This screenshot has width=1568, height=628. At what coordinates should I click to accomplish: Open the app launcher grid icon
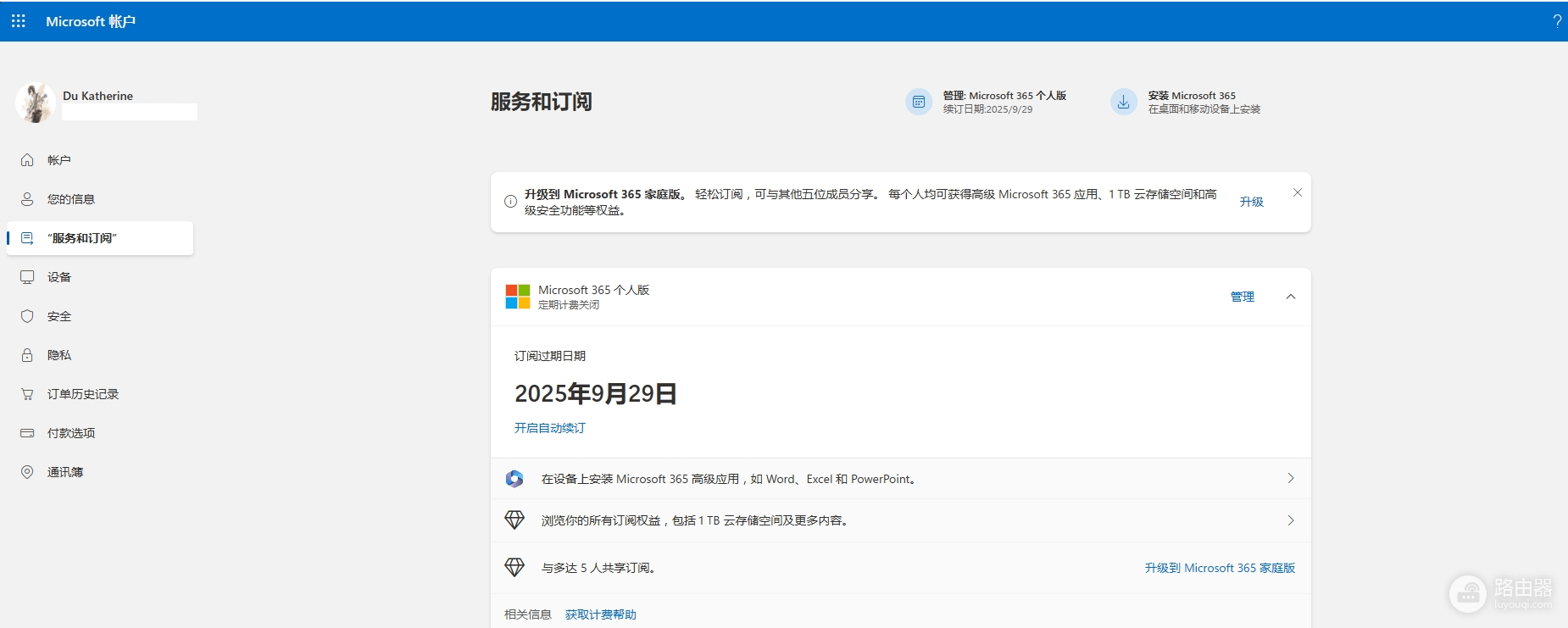point(19,21)
